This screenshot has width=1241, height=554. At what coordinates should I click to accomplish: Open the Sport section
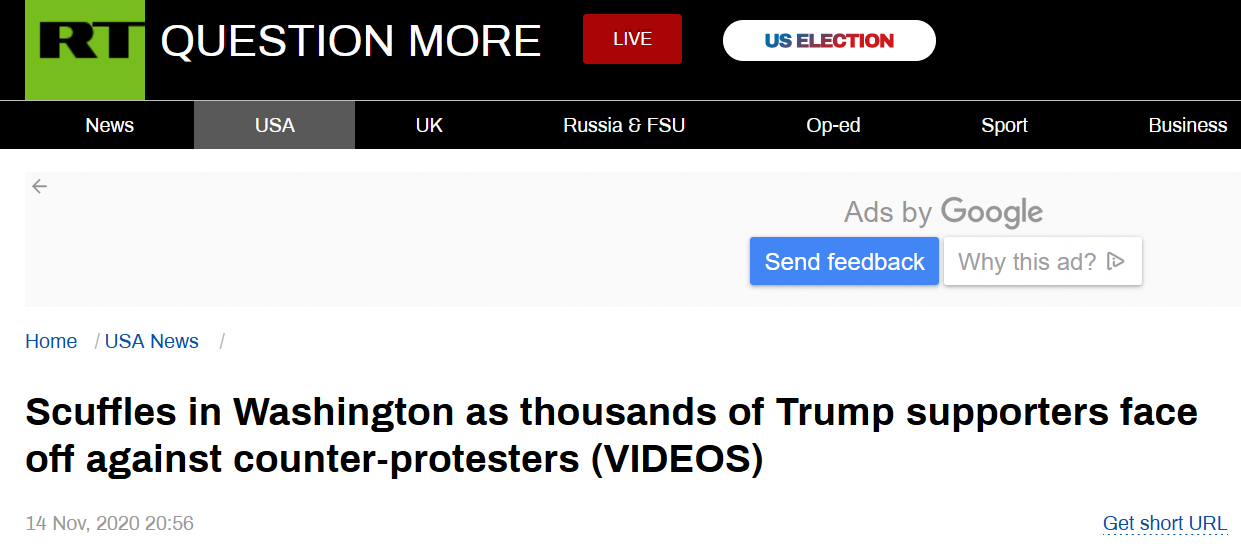tap(1004, 125)
